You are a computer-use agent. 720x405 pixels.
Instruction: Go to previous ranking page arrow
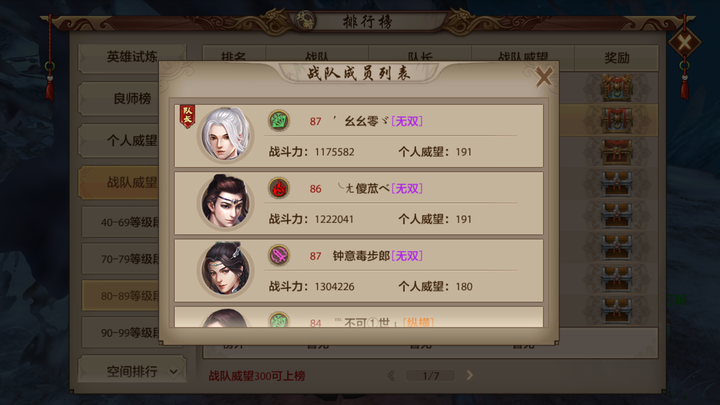(x=391, y=376)
